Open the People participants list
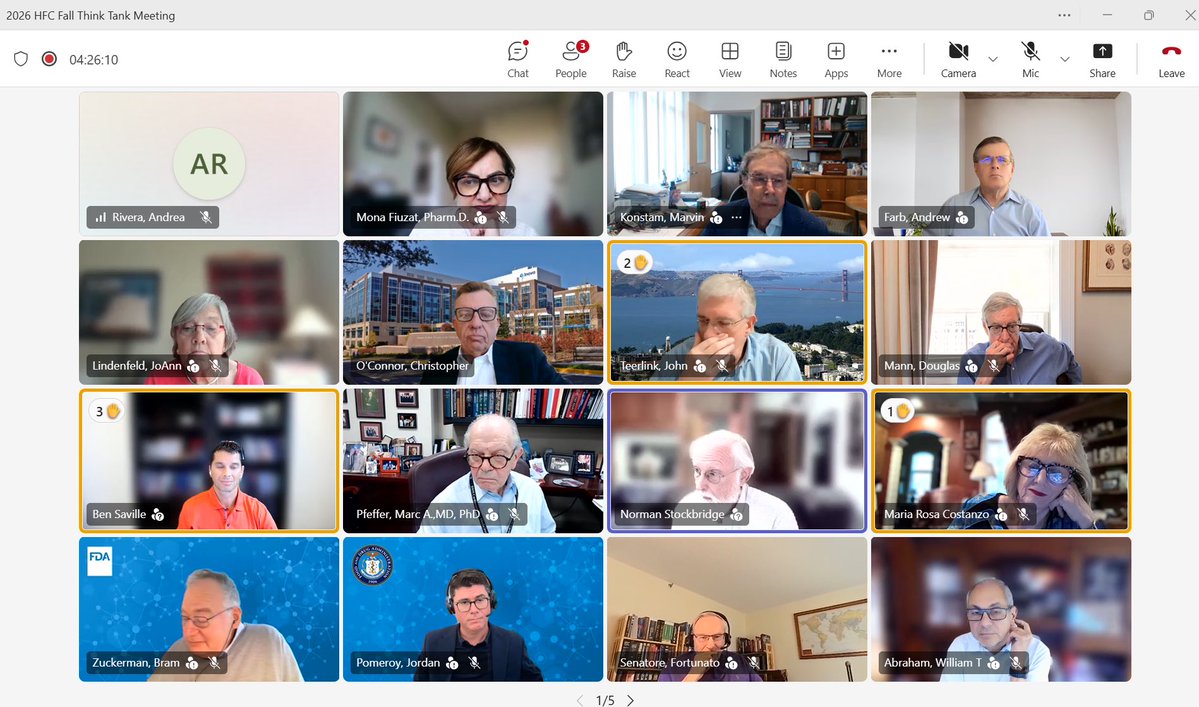The width and height of the screenshot is (1199, 707). pos(570,60)
